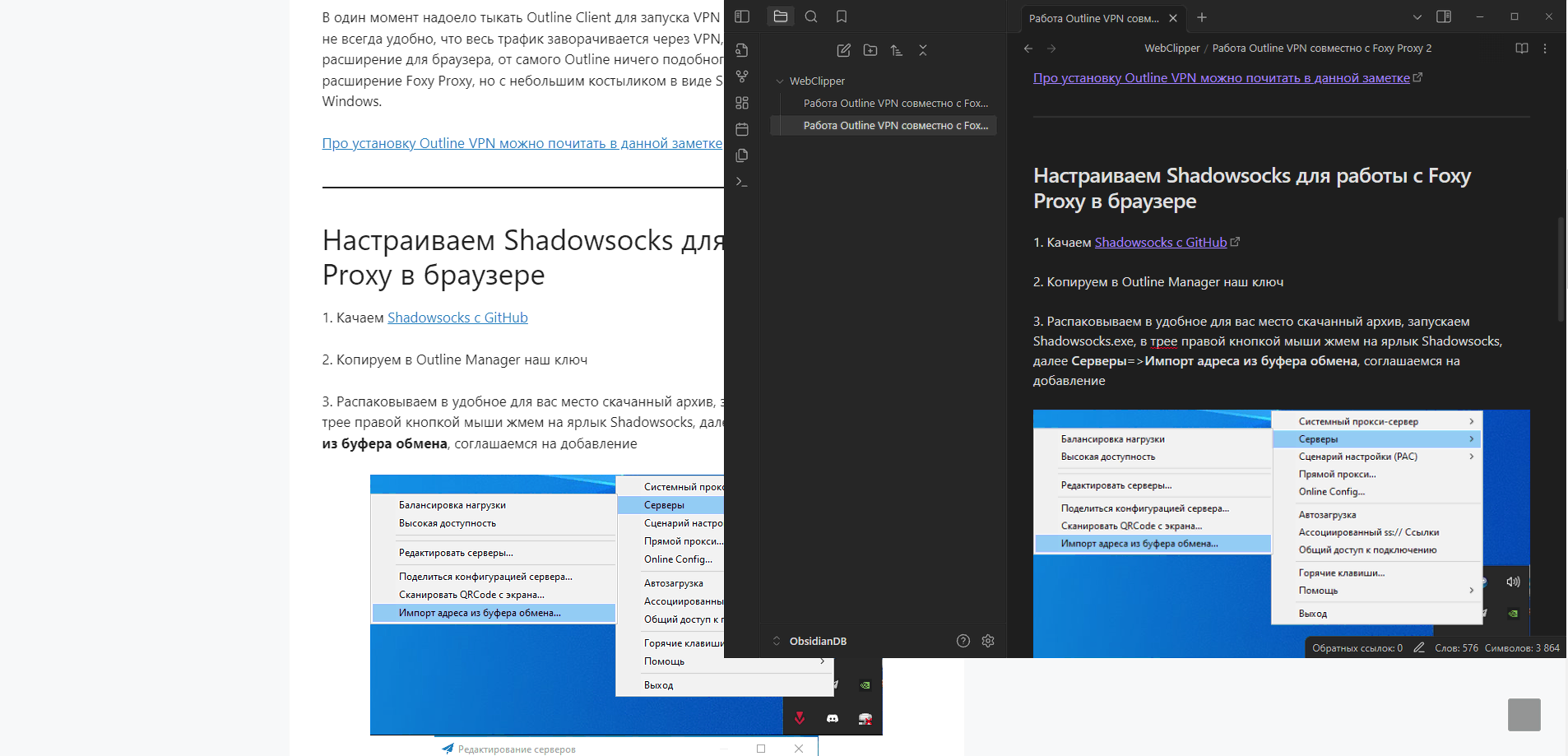1568x756 pixels.
Task: Click the heading 'Настраиваем Shadowsocks' in Obsidian note
Action: pos(1252,188)
